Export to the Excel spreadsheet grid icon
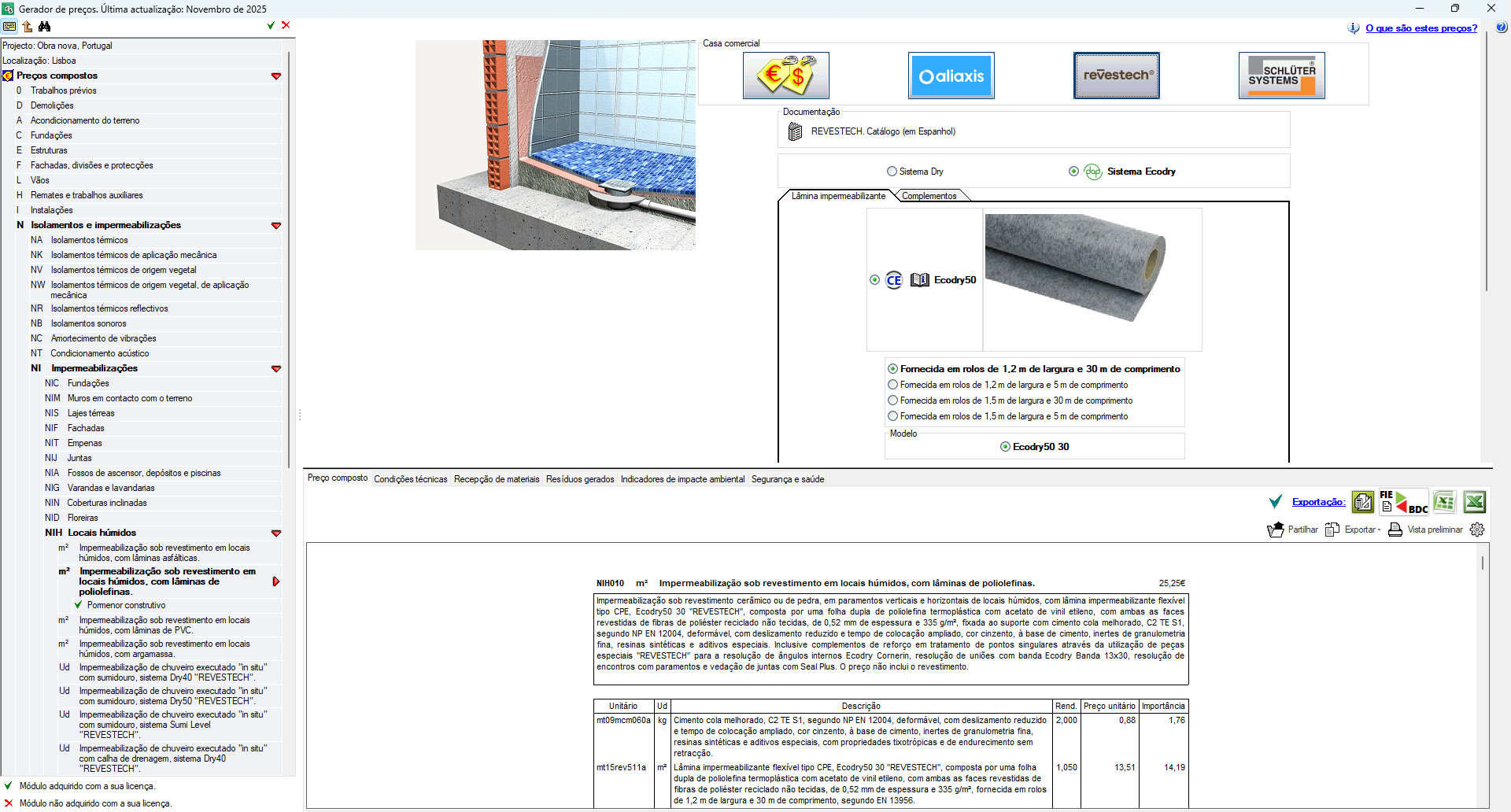This screenshot has width=1511, height=812. [1444, 502]
